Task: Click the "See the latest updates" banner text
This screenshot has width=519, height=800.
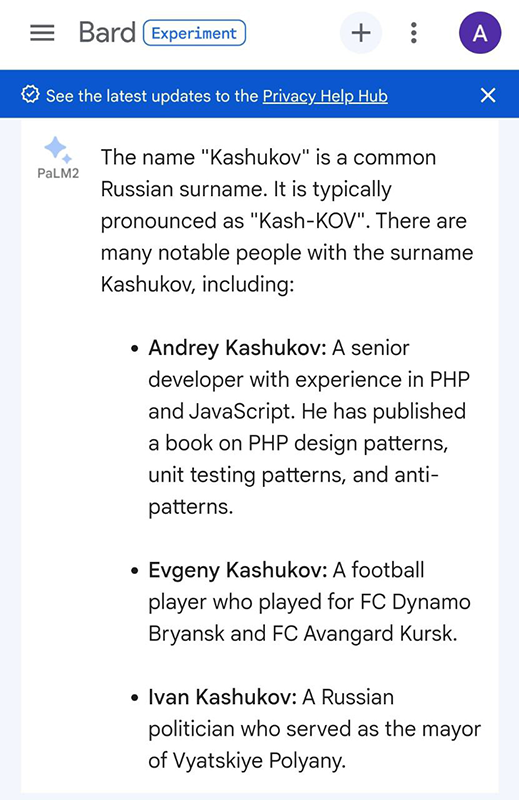Action: click(x=152, y=96)
